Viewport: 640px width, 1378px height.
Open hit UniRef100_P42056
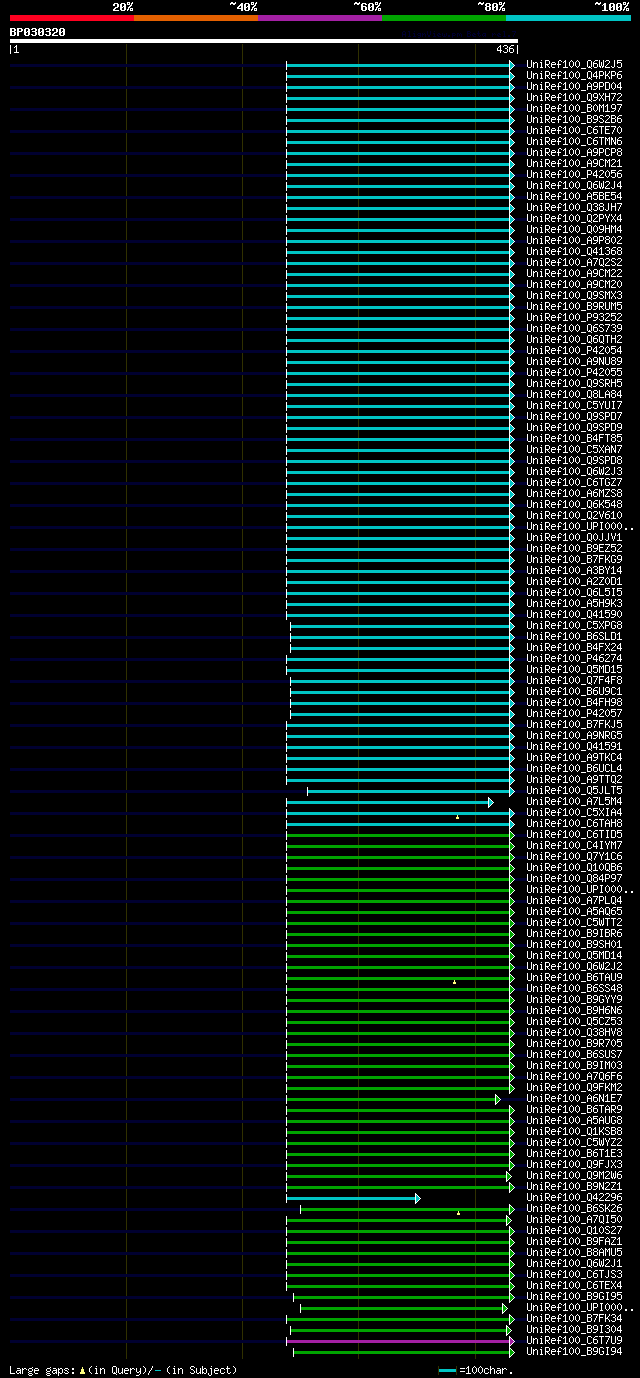[x=574, y=174]
